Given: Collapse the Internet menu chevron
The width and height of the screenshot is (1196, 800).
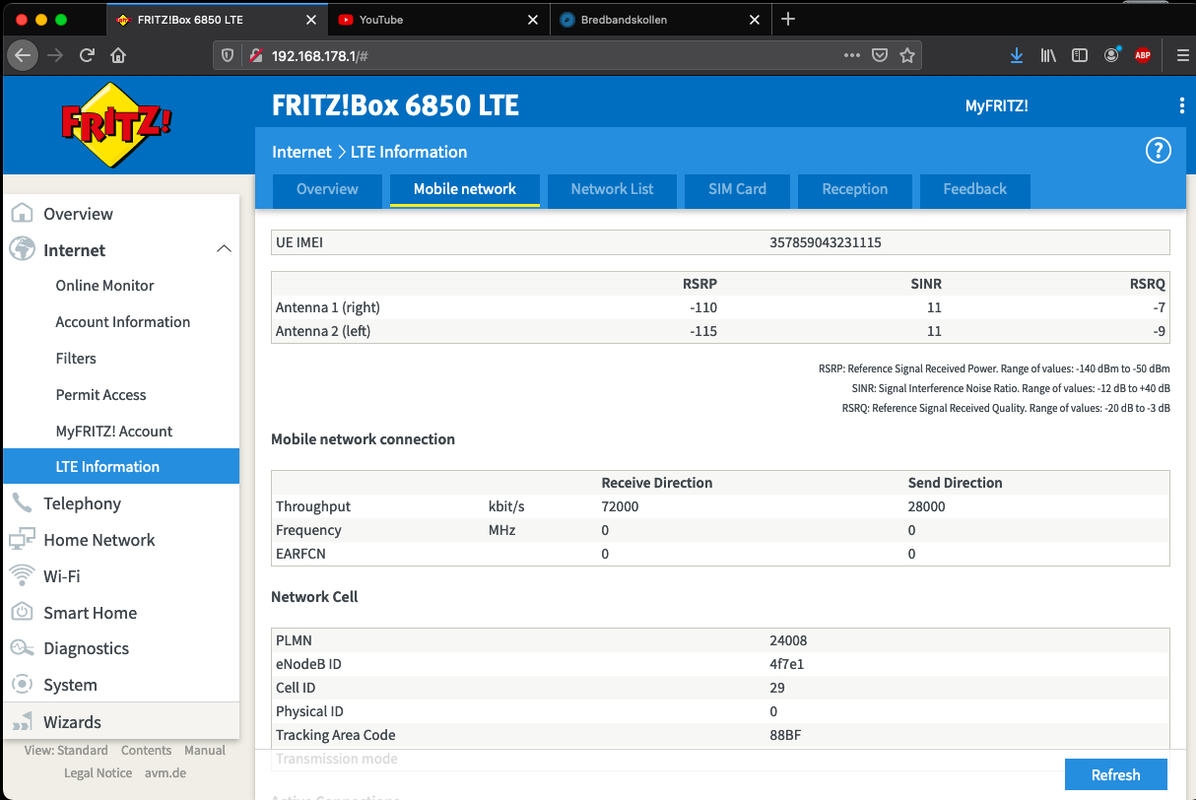Looking at the screenshot, I should pos(223,249).
